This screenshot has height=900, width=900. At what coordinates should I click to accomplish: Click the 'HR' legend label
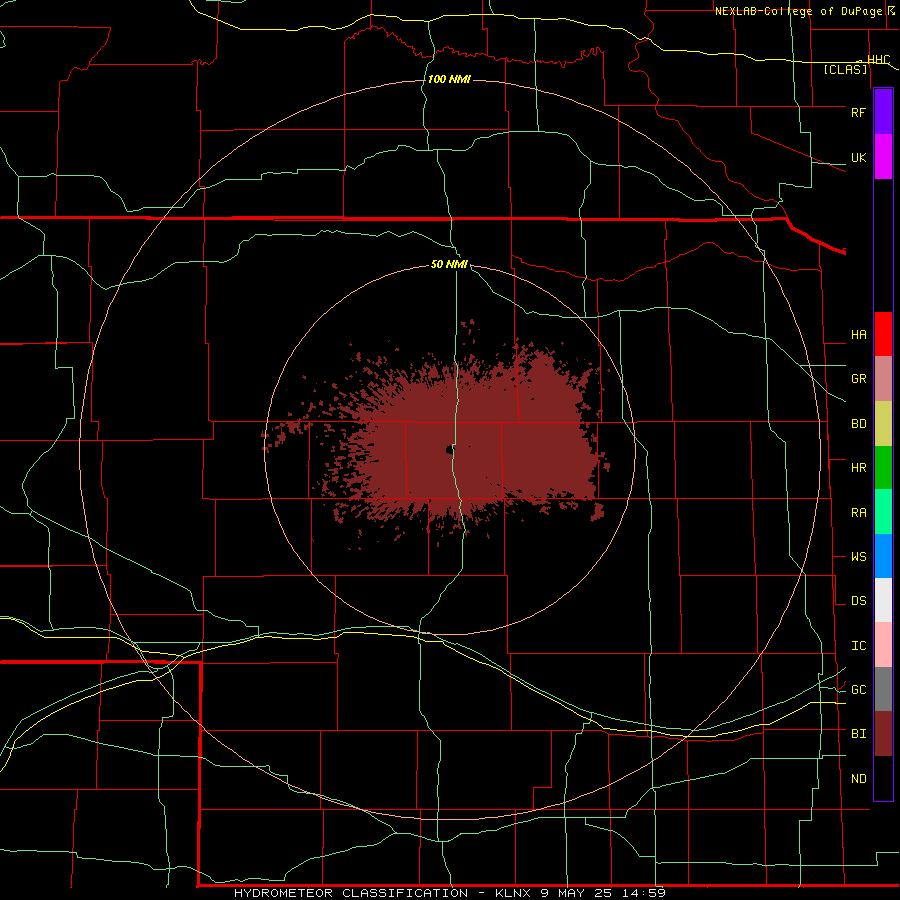(x=859, y=468)
